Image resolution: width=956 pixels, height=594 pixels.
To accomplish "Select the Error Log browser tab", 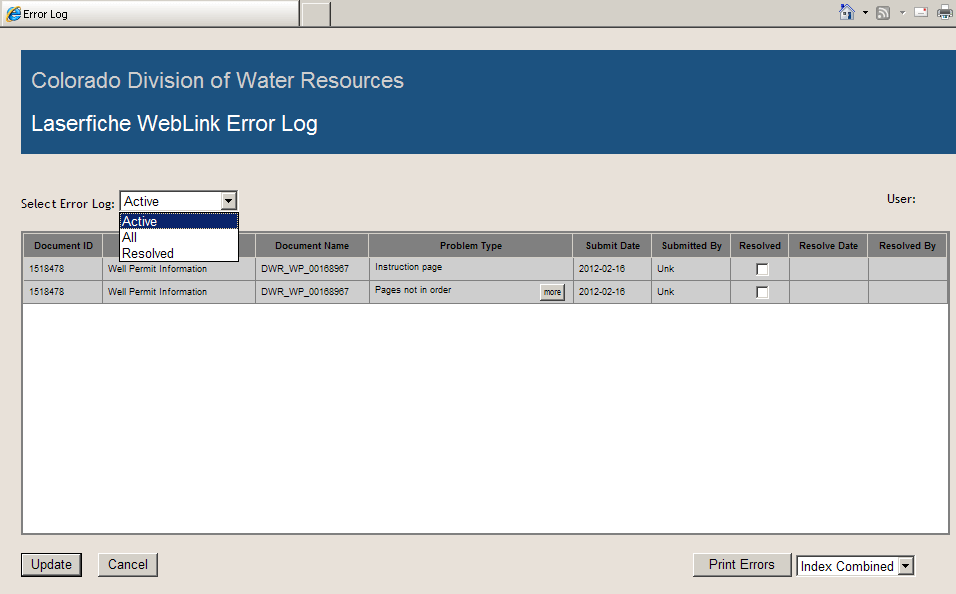I will [x=149, y=13].
